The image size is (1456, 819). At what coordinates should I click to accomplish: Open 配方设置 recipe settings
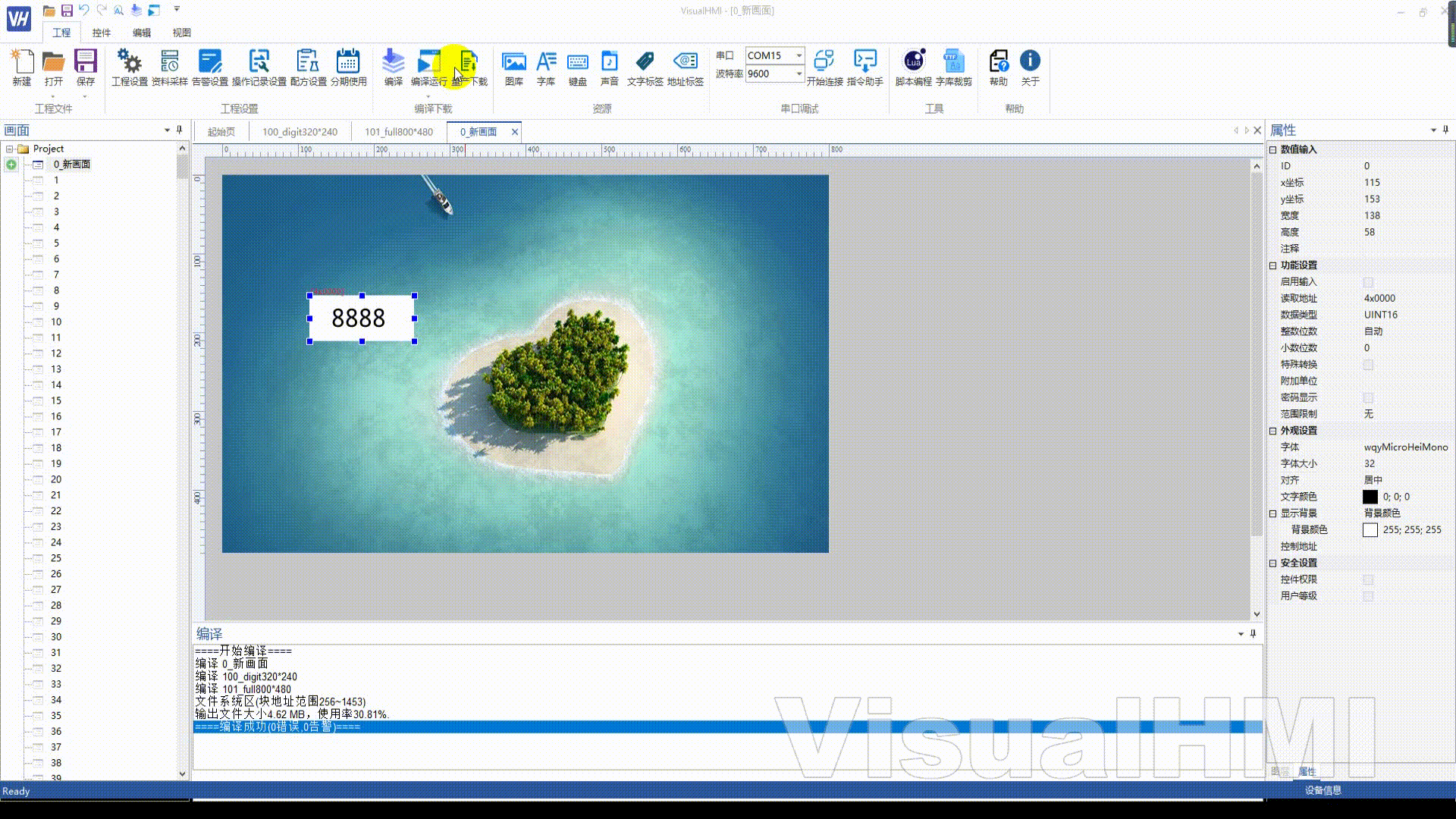click(x=308, y=67)
